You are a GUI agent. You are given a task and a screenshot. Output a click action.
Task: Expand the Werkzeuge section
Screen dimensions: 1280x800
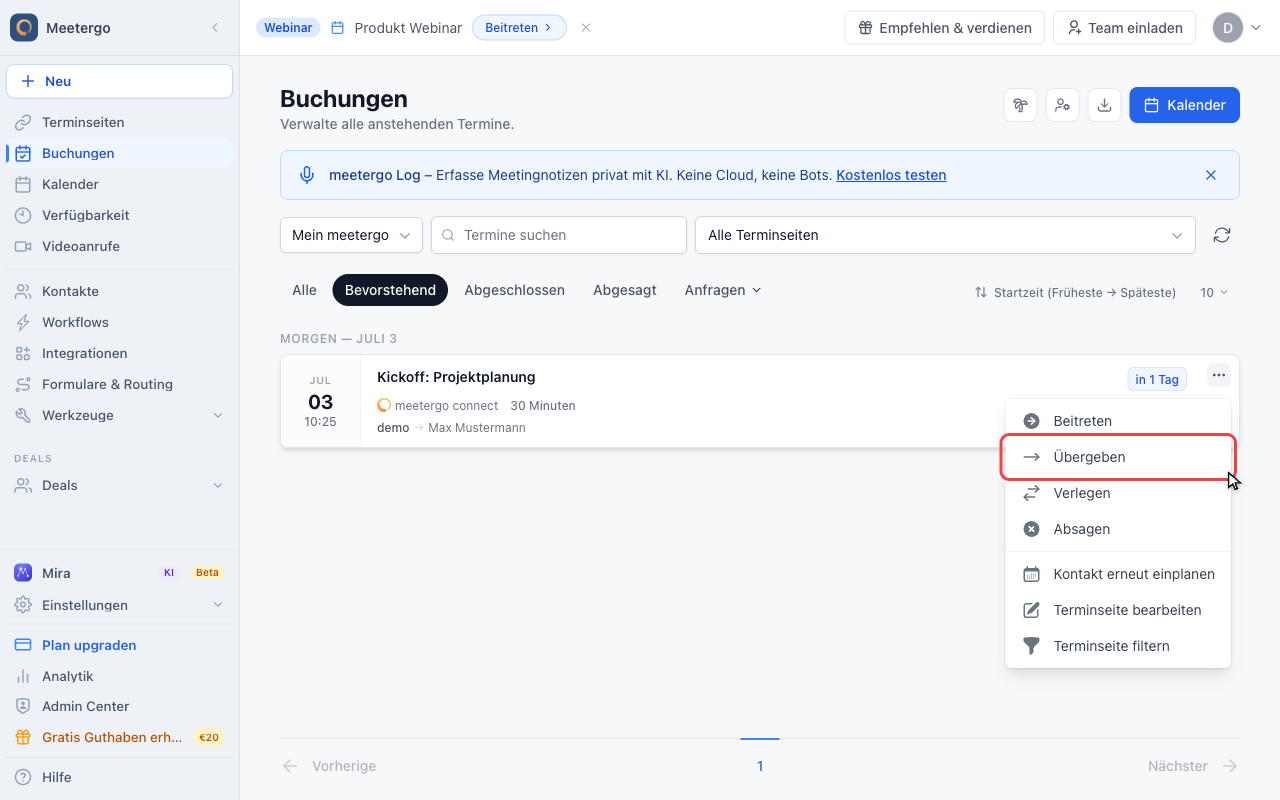coord(119,415)
